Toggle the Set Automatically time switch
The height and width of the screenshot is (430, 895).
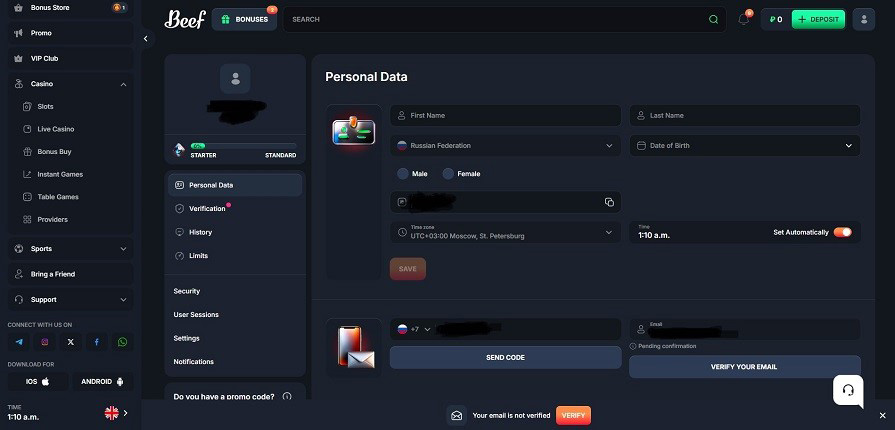tap(842, 232)
